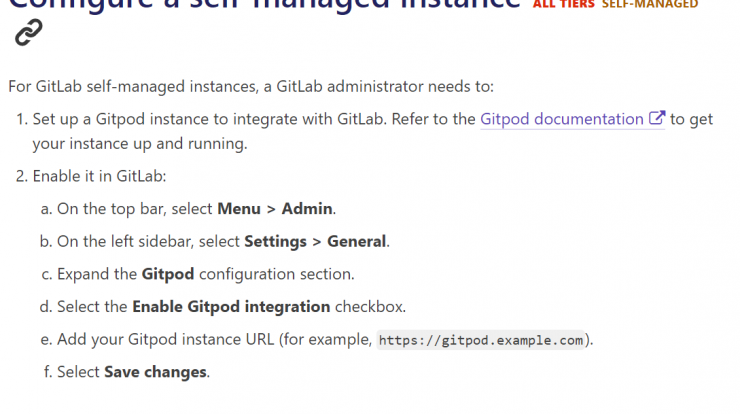The width and height of the screenshot is (740, 414).
Task: Click the bold Menu text in step a
Action: point(239,209)
